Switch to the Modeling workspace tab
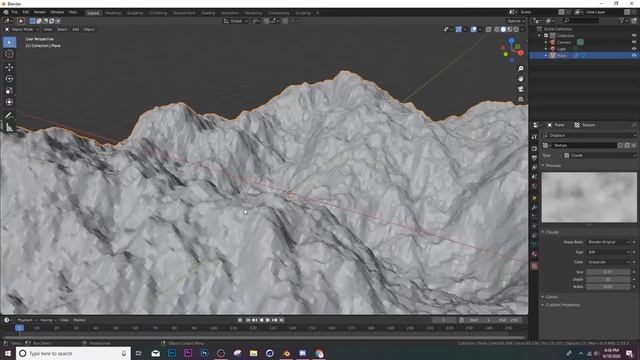Screen dimensions: 640x360 click(x=113, y=13)
